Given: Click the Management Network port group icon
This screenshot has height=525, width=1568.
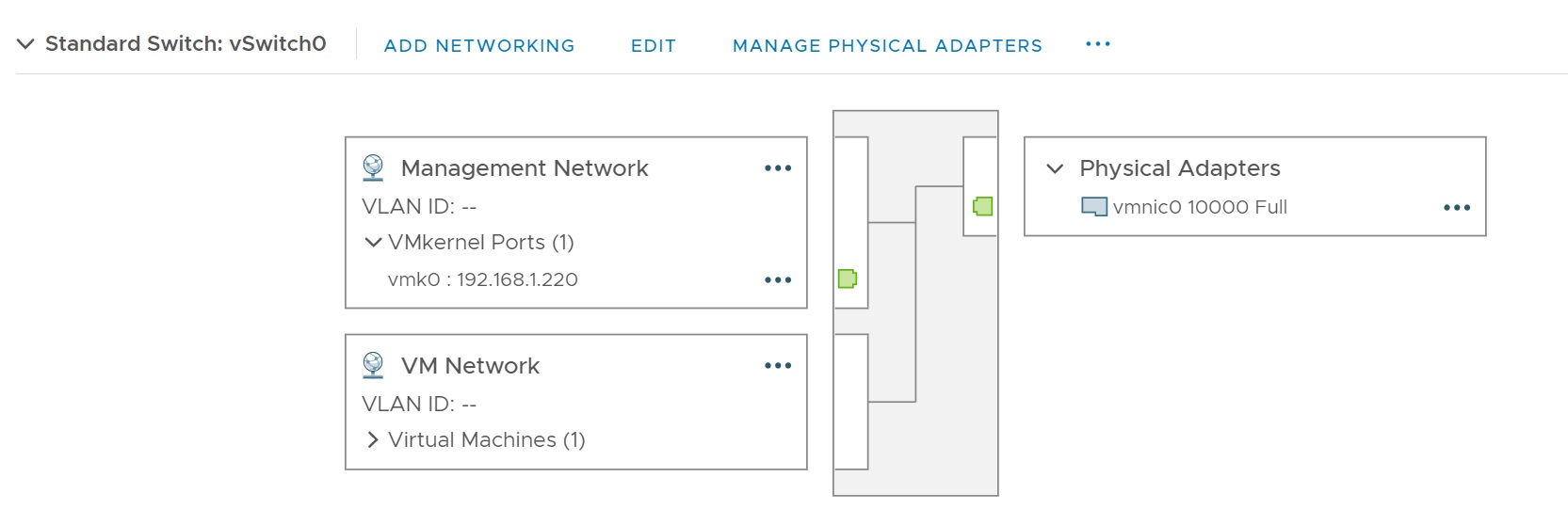Looking at the screenshot, I should point(373,167).
